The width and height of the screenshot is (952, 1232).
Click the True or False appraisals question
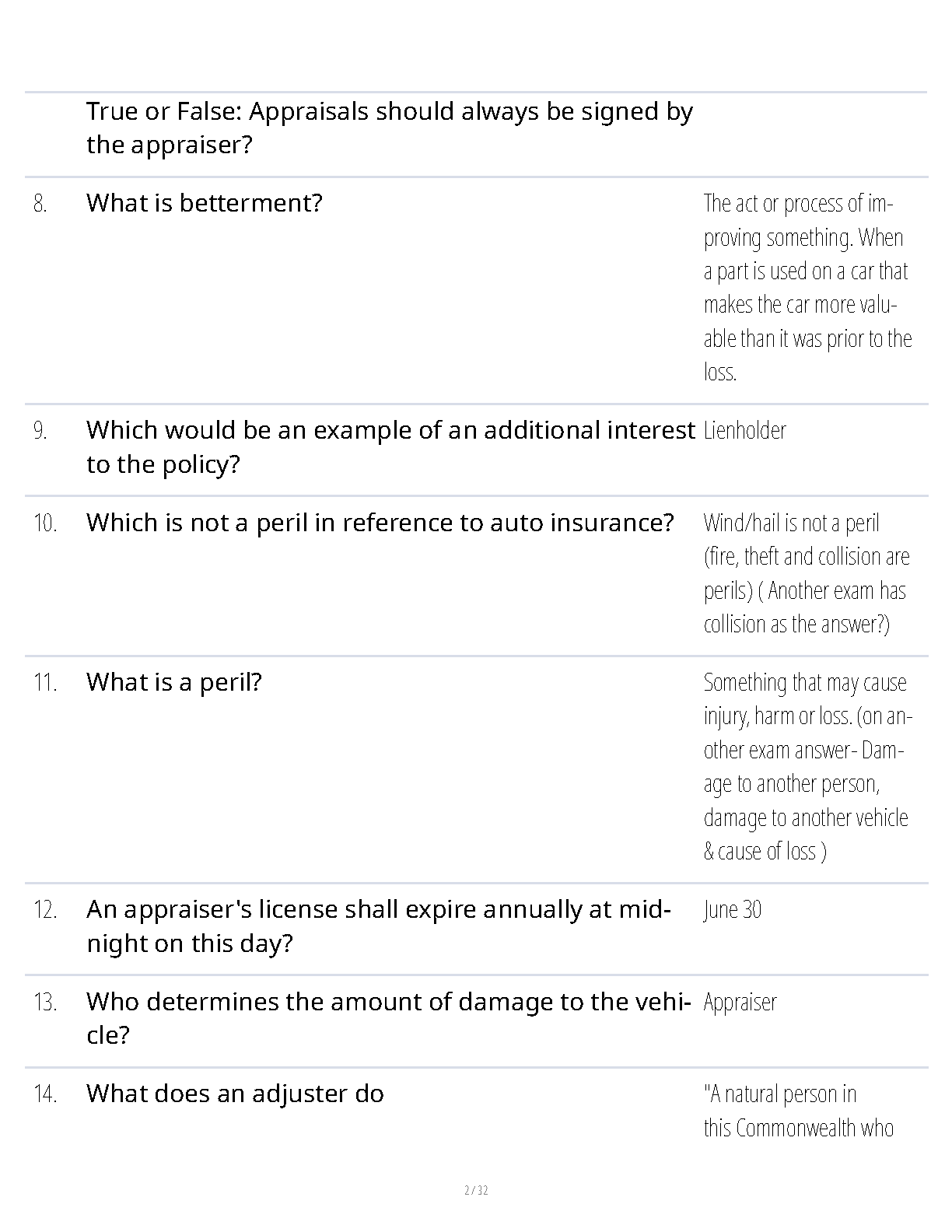point(389,128)
